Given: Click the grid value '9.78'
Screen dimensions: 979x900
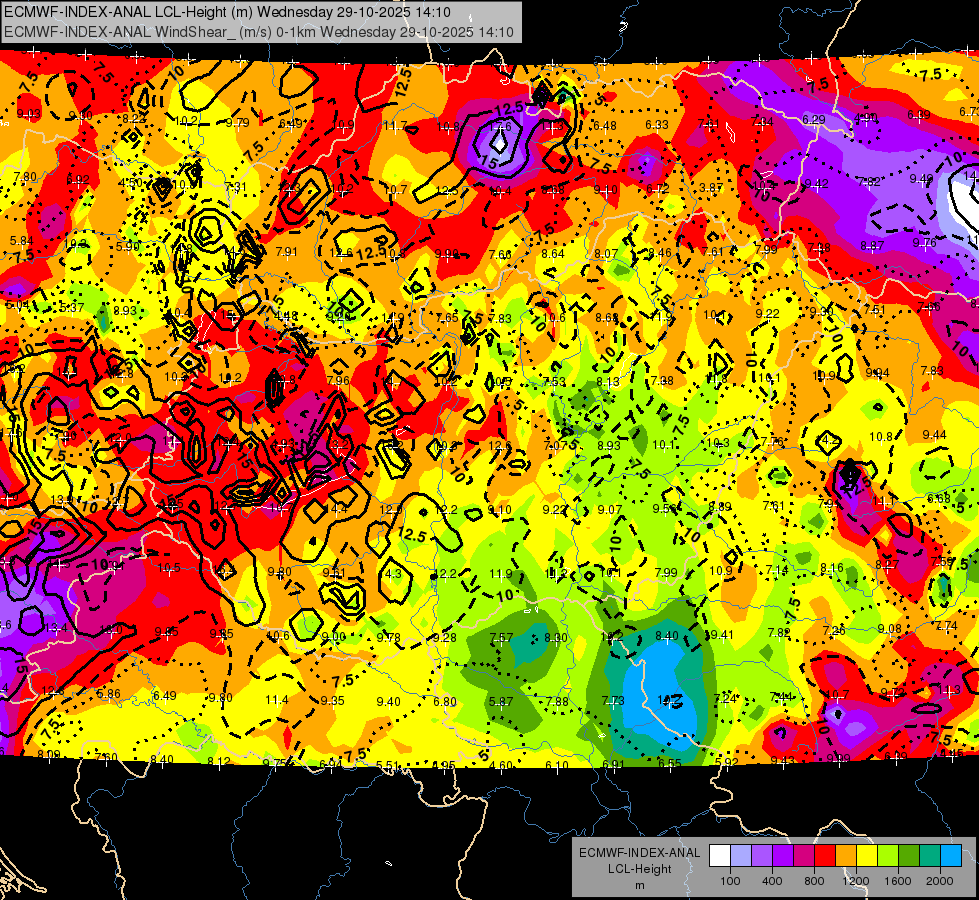Looking at the screenshot, I should [x=388, y=637].
